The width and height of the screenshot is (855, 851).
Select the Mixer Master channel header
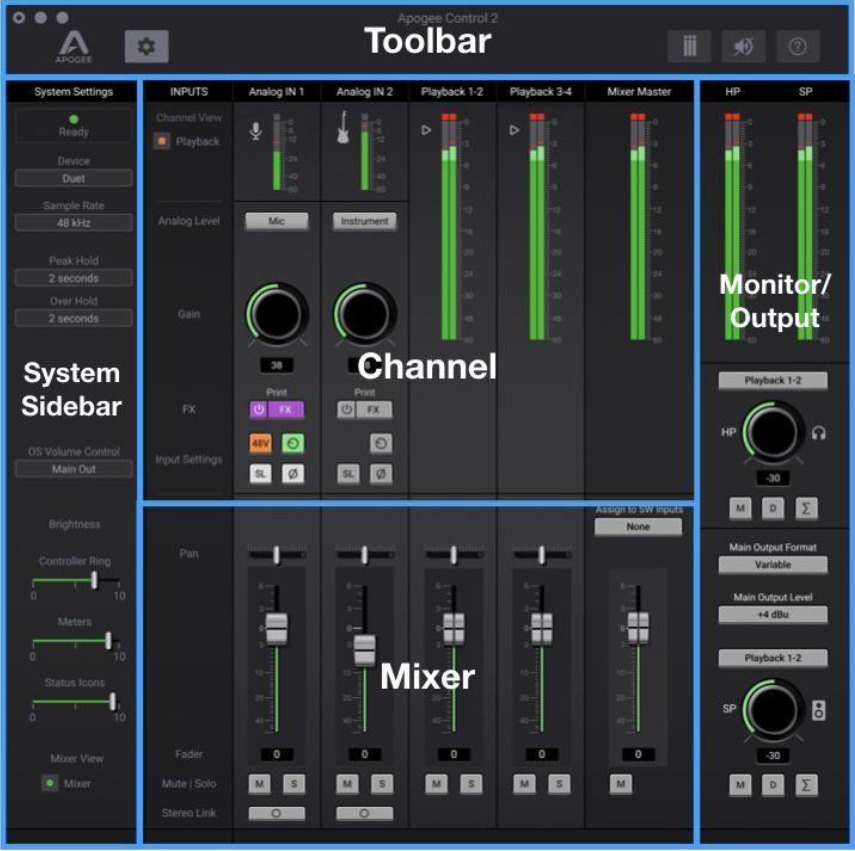point(639,92)
